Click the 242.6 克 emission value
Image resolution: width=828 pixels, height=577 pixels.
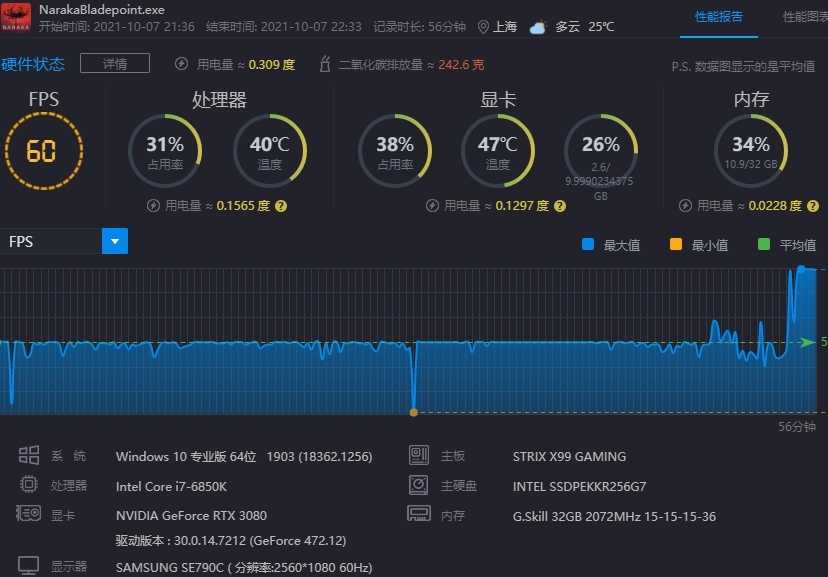click(461, 64)
